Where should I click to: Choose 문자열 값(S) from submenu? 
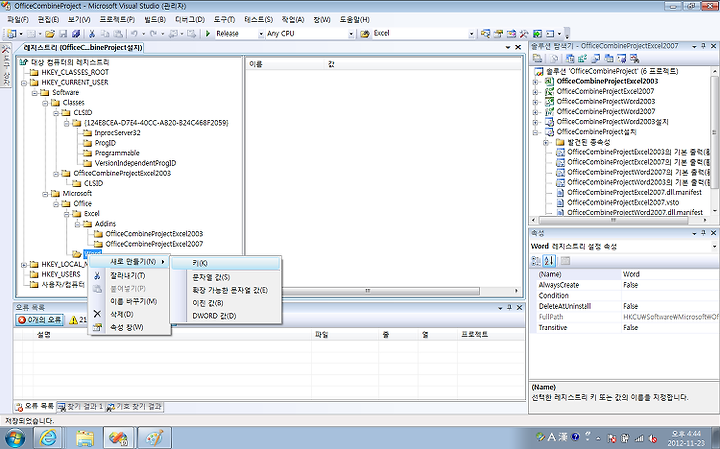[225, 277]
